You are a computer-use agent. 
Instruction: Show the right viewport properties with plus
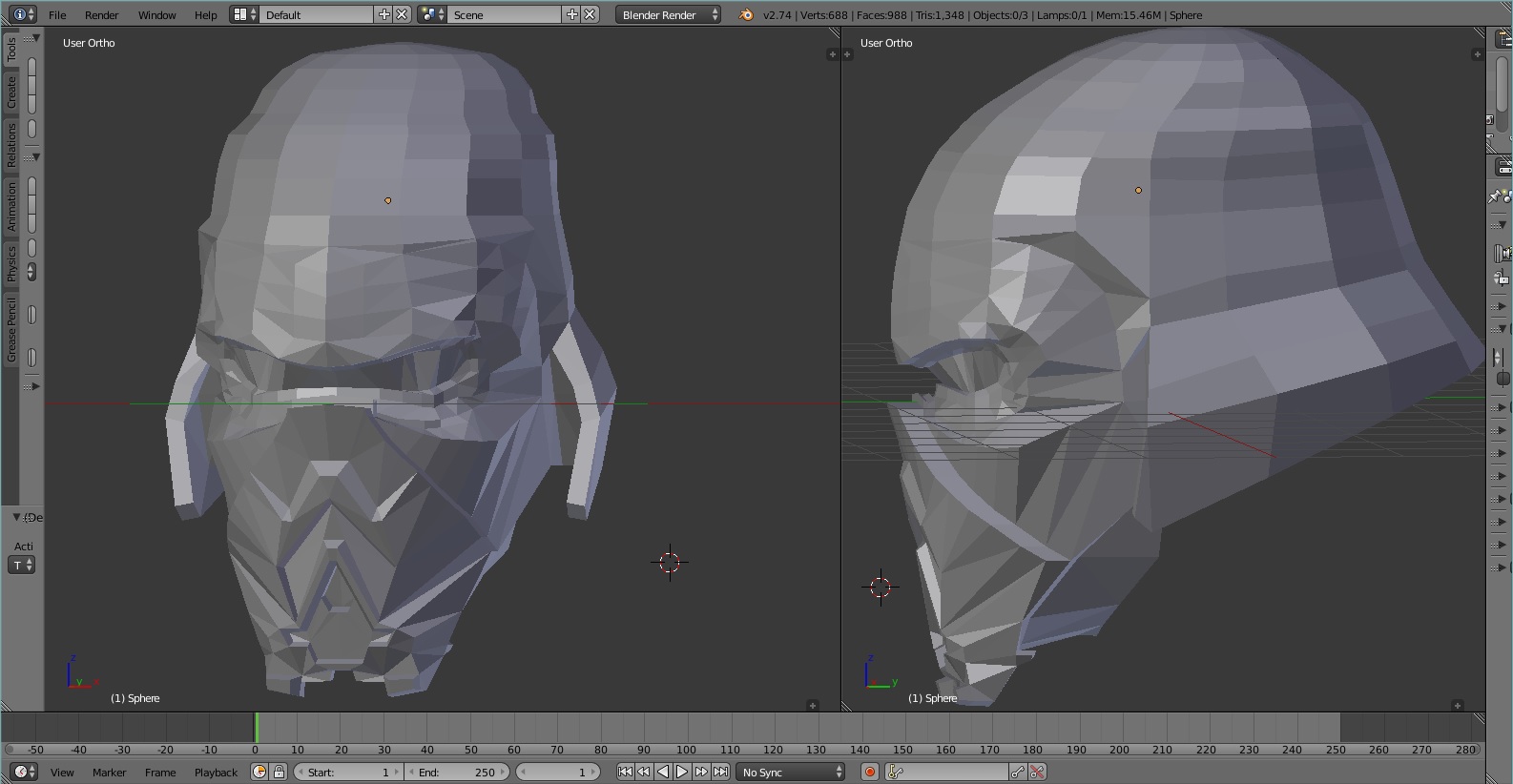click(x=1477, y=54)
